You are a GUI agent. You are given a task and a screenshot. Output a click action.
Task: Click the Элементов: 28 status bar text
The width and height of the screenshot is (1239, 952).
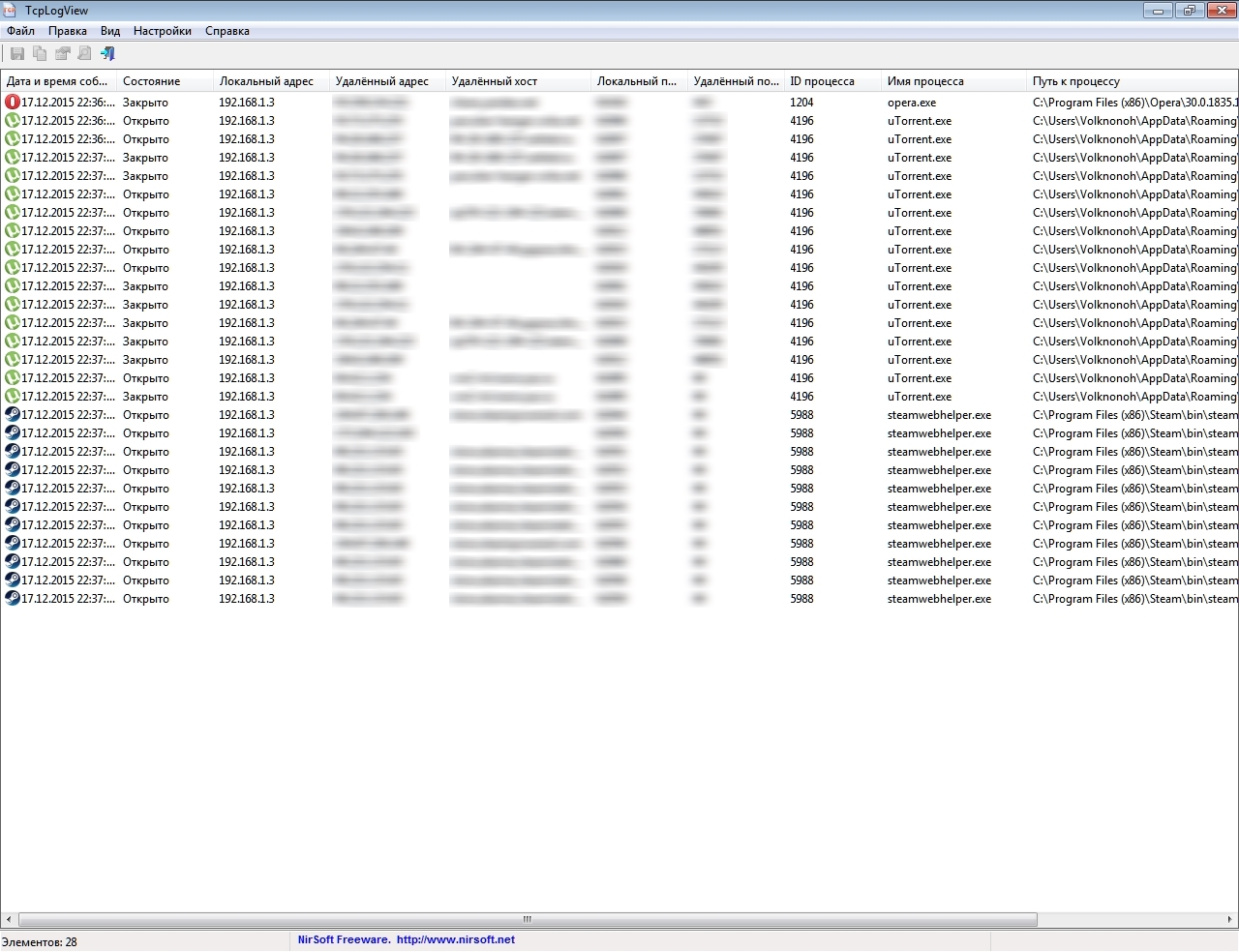click(40, 941)
